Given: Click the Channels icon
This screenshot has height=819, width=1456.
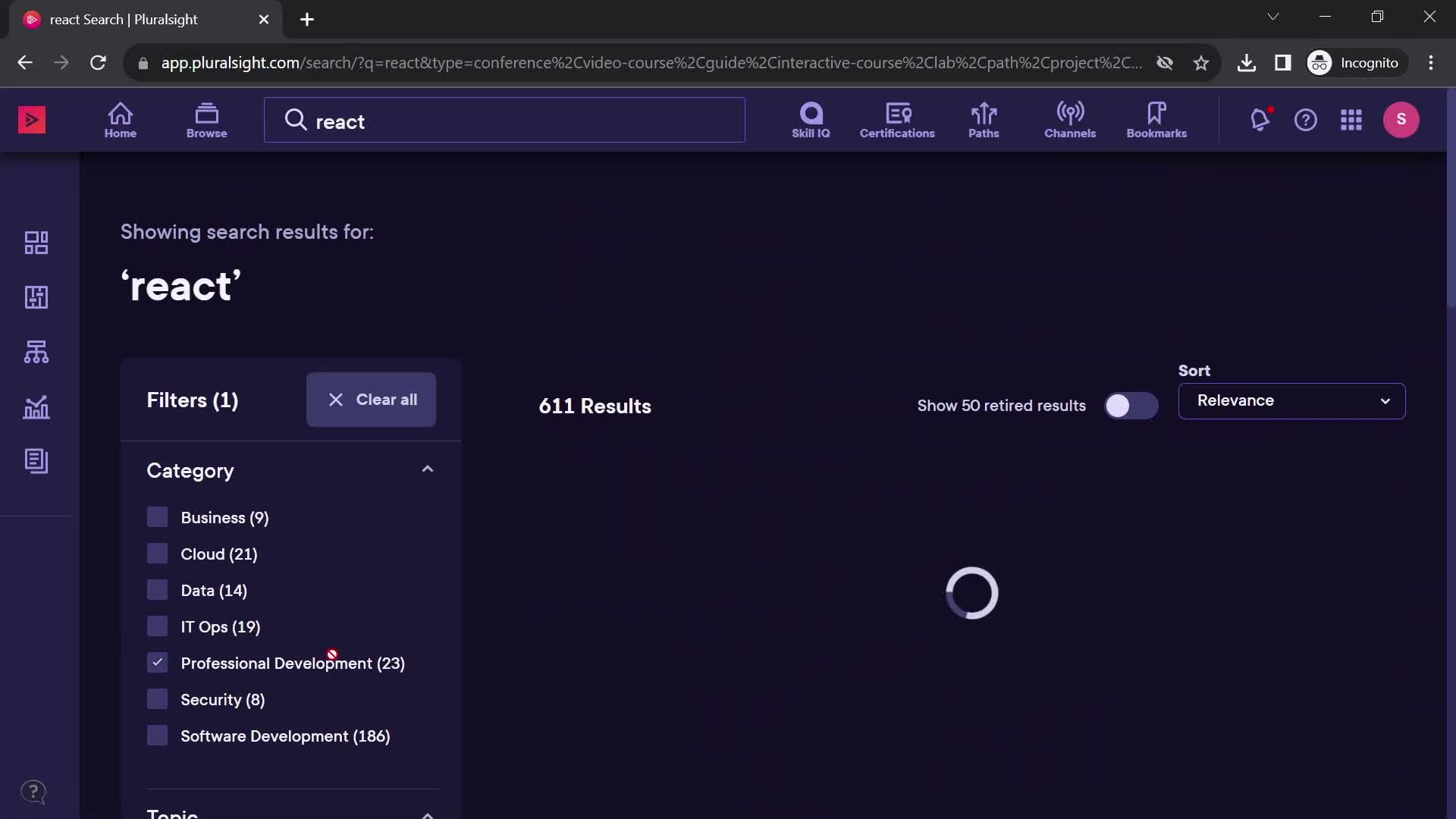Looking at the screenshot, I should tap(1070, 119).
